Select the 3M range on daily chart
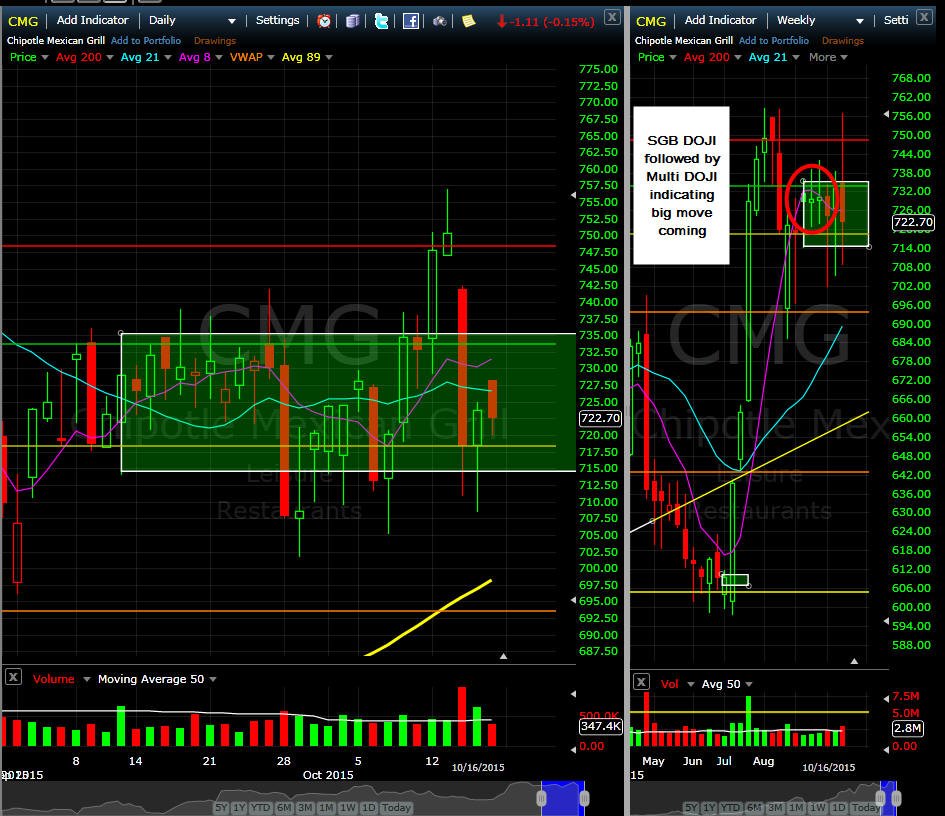Viewport: 945px width, 816px height. (305, 808)
